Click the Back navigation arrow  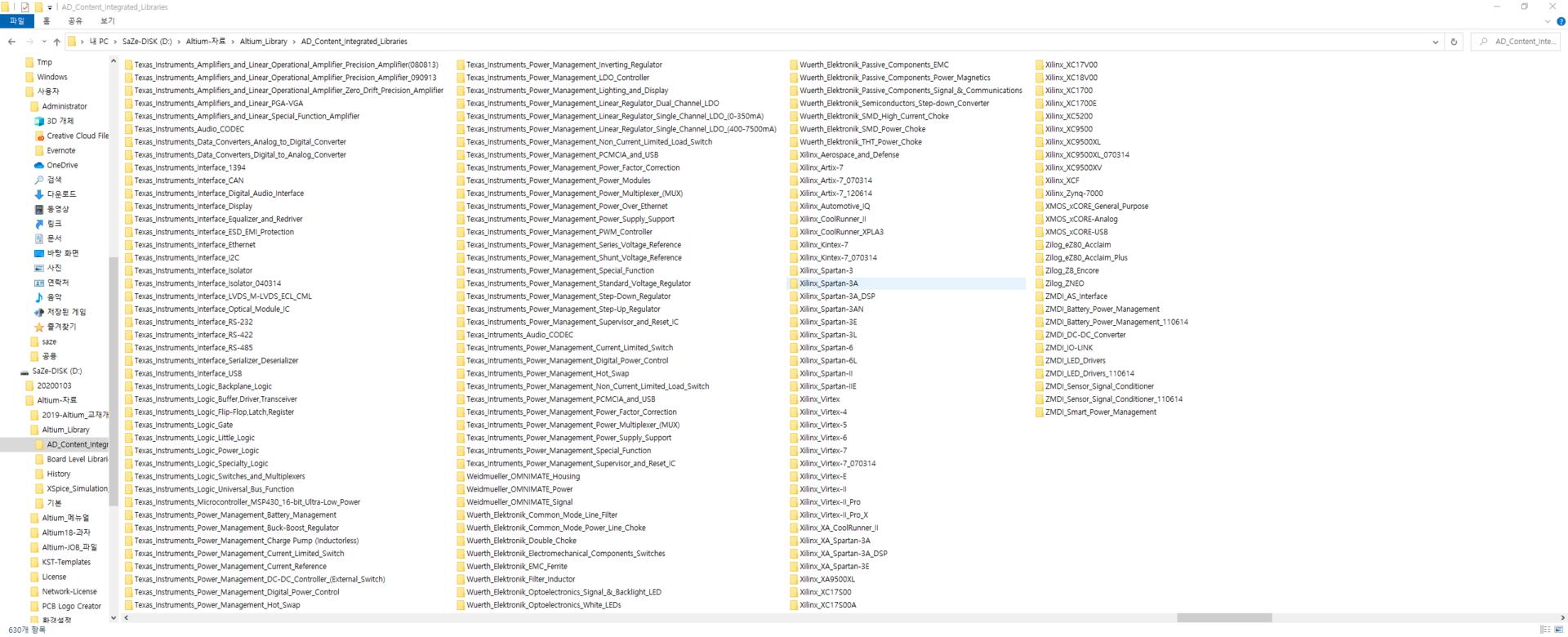11,42
